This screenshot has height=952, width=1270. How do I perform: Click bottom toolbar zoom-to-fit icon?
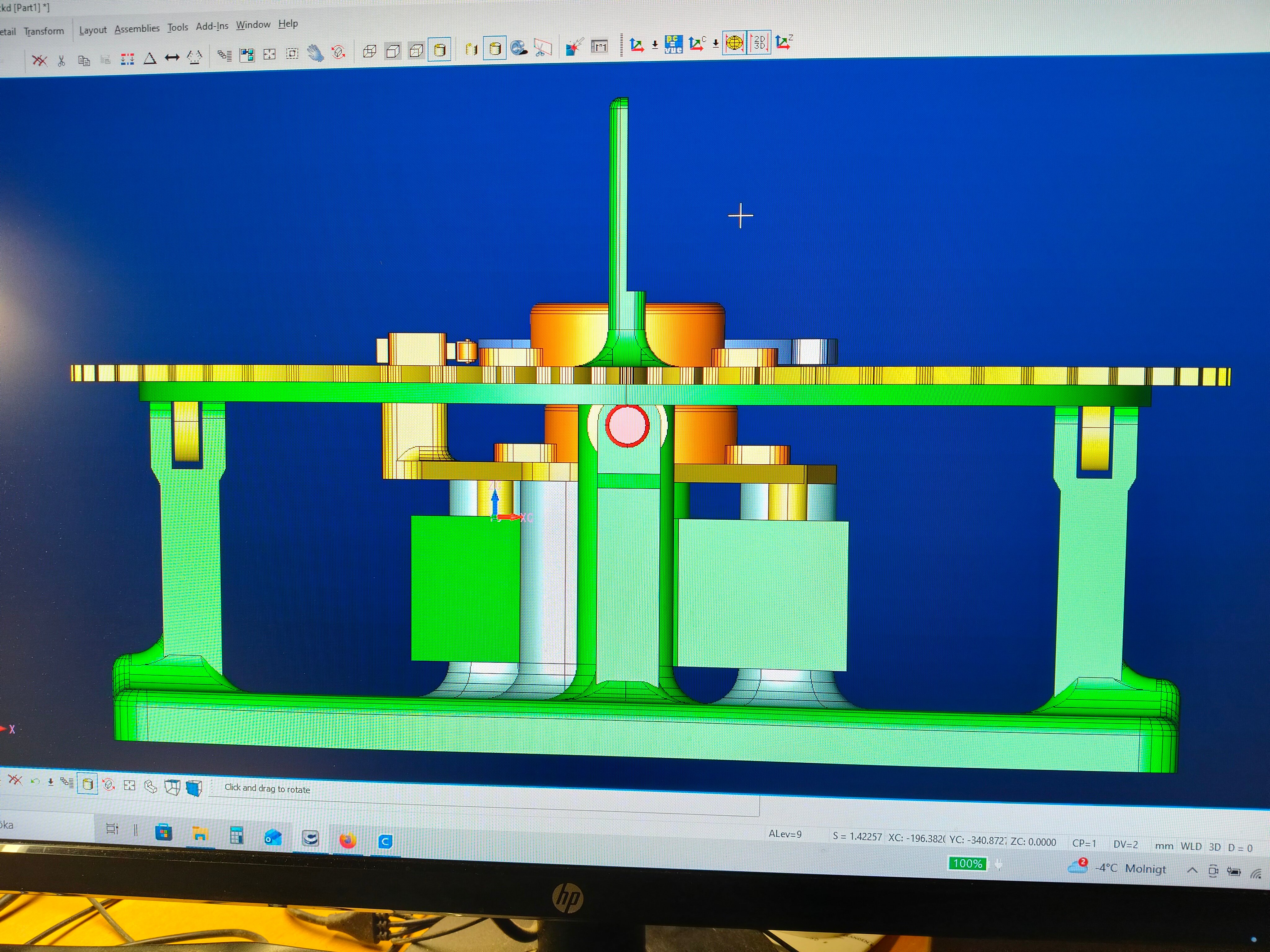pos(130,785)
